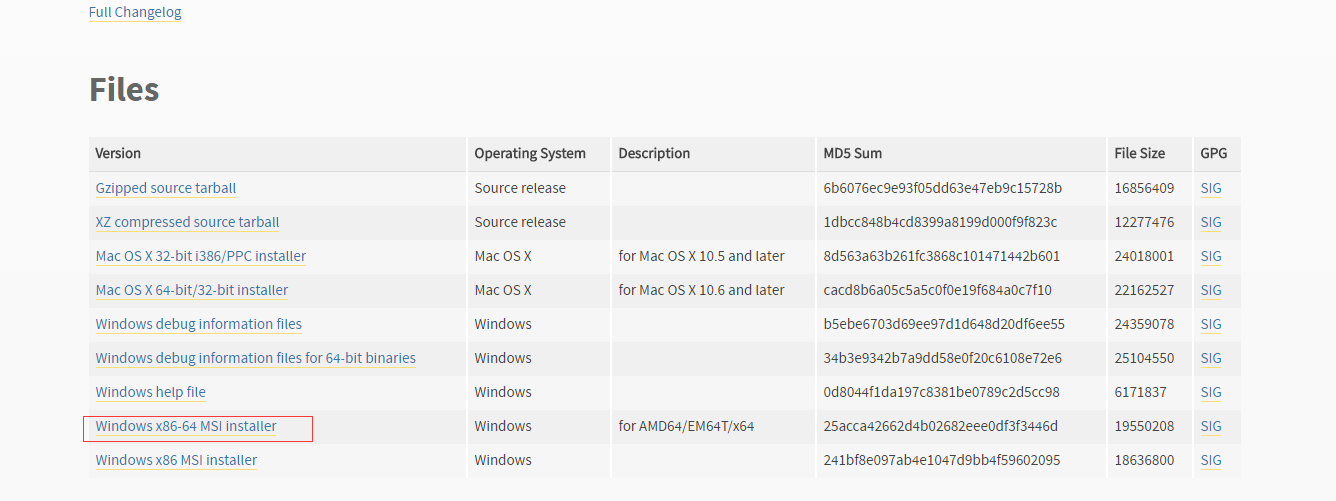Click the MD5 Sum column header
The image size is (1336, 501).
pyautogui.click(x=853, y=153)
